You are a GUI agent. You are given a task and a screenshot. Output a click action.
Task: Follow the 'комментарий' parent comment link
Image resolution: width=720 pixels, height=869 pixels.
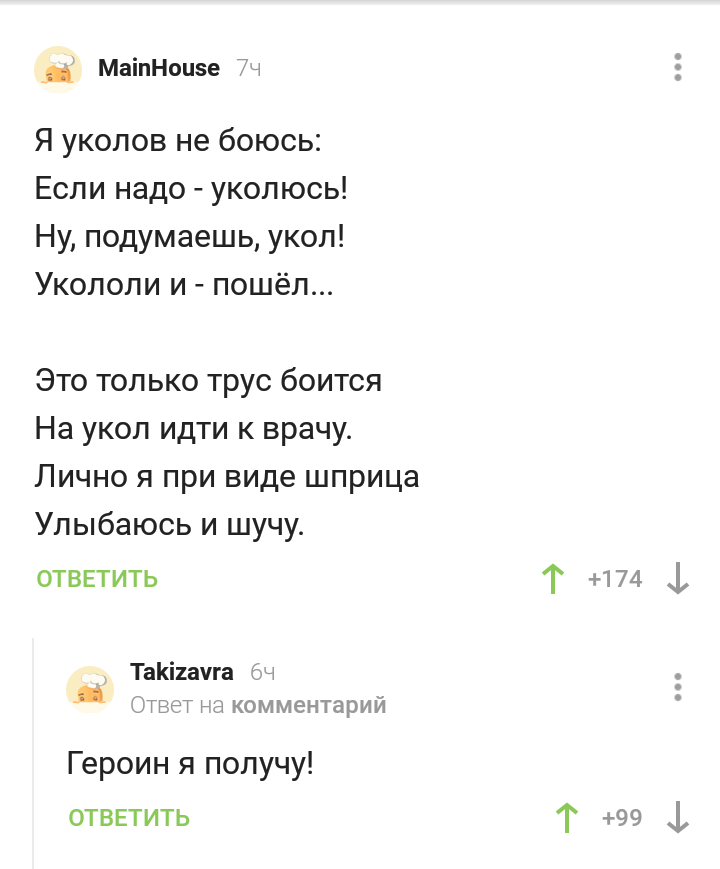pyautogui.click(x=308, y=705)
